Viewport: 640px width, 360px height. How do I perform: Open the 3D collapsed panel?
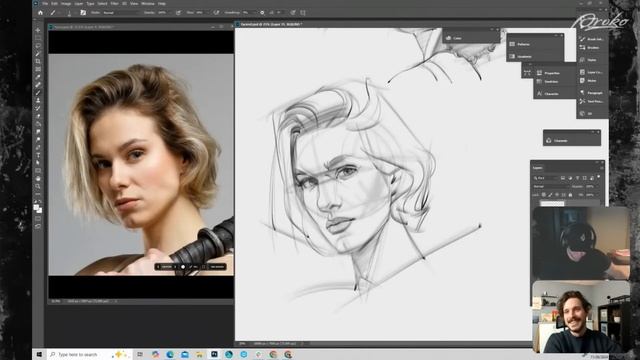(x=587, y=113)
